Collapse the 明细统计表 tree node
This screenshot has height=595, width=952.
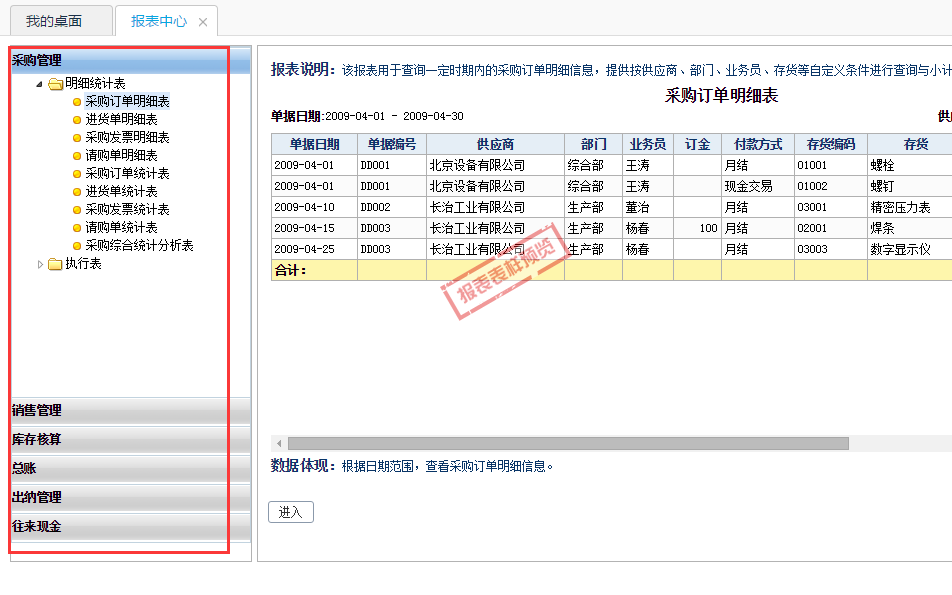point(40,84)
